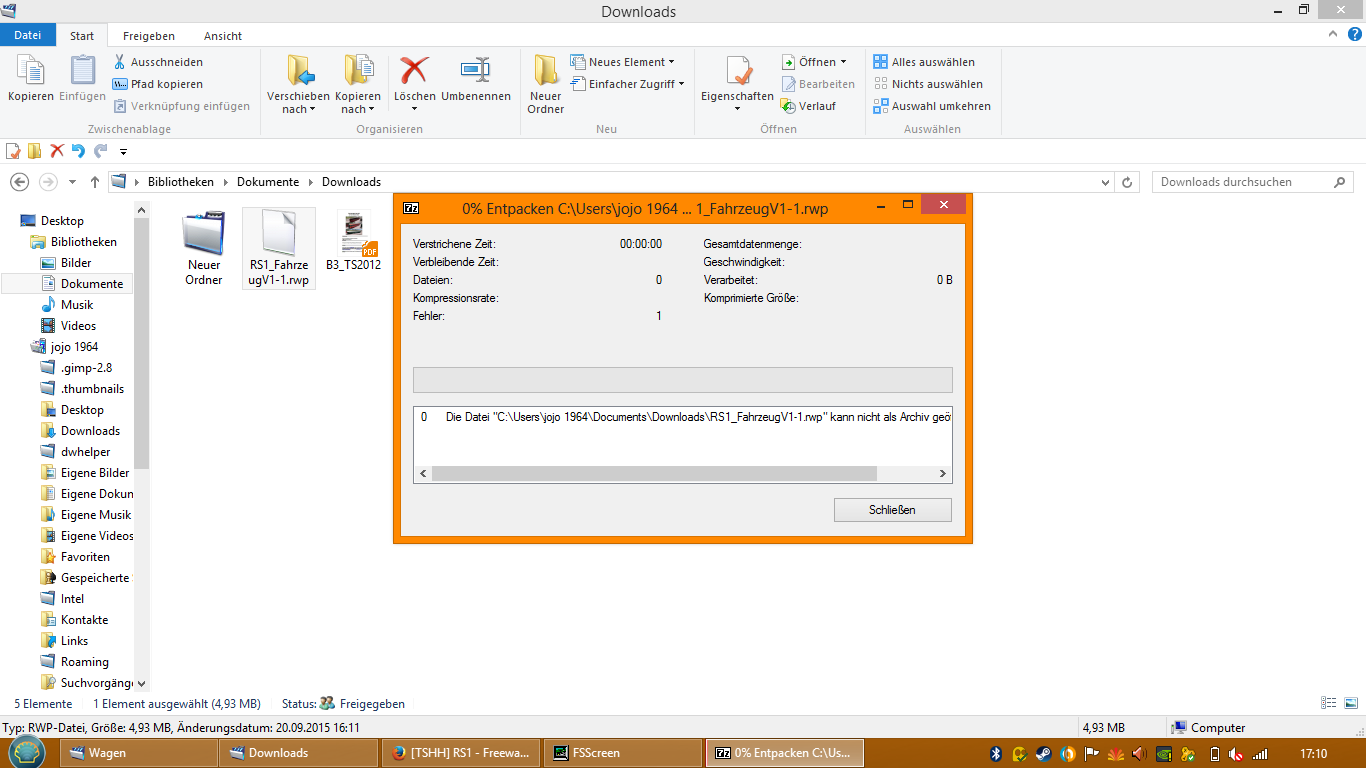Open the muted volume tray icon

(x=1236, y=754)
